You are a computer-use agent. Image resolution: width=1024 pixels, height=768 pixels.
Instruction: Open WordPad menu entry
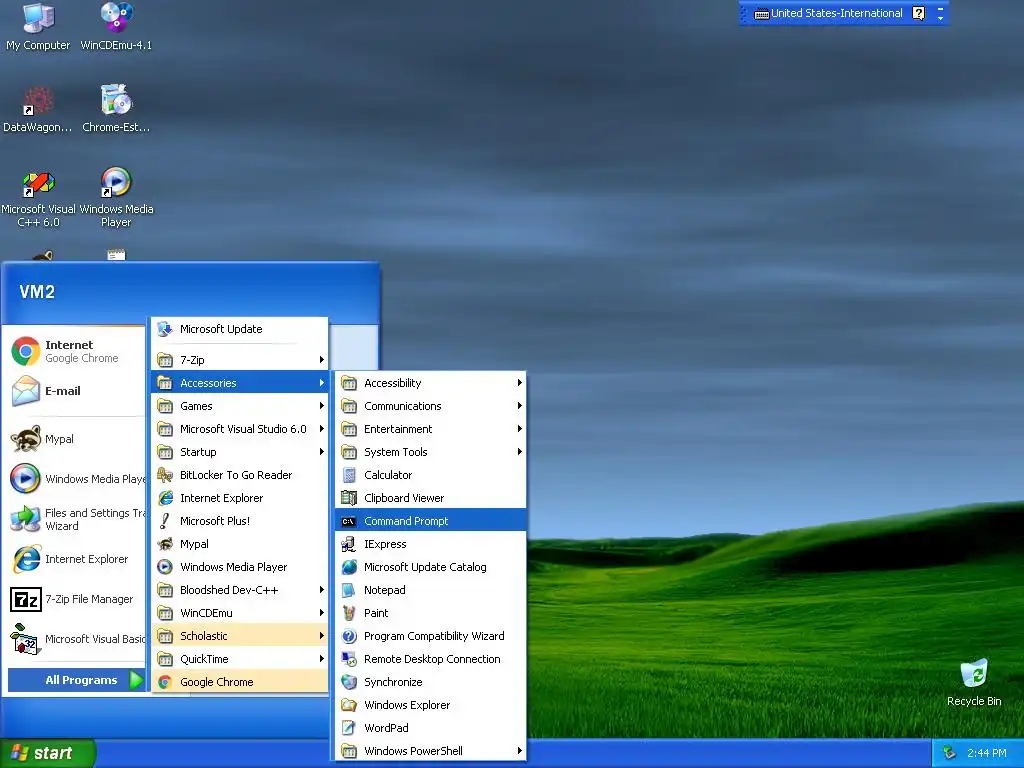pyautogui.click(x=430, y=728)
